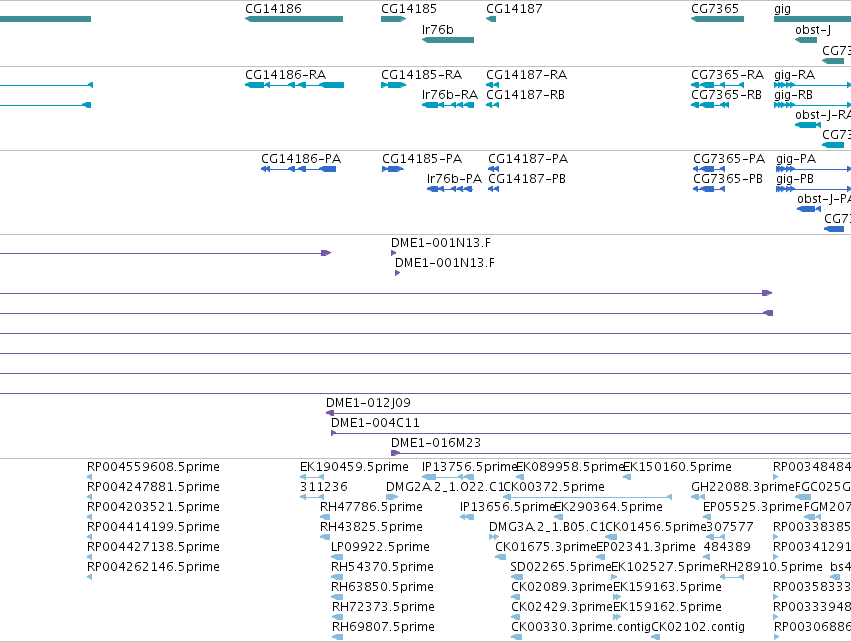Select the CG7365-PB protein label
The image size is (851, 642).
(x=728, y=179)
